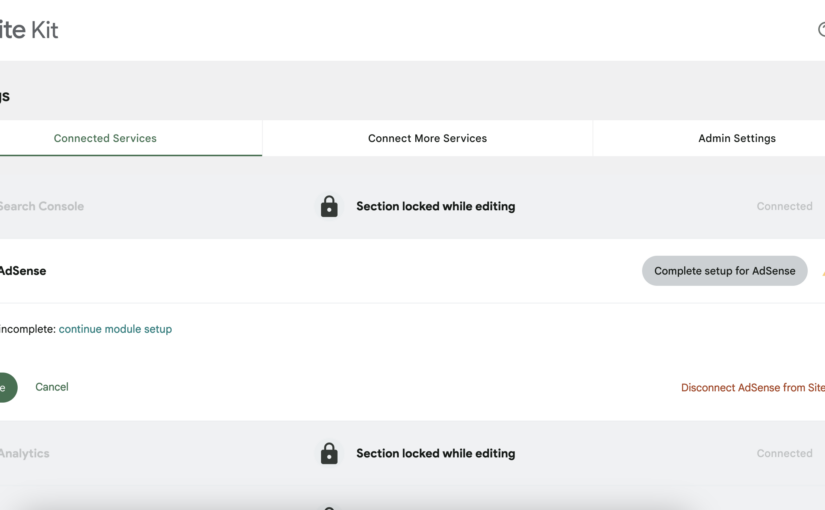This screenshot has width=825, height=510.
Task: Click the help icon in top-right header
Action: coord(821,30)
